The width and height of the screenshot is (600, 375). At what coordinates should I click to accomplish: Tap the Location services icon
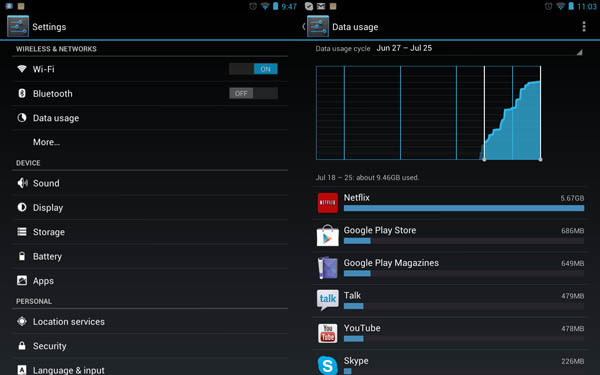click(22, 321)
